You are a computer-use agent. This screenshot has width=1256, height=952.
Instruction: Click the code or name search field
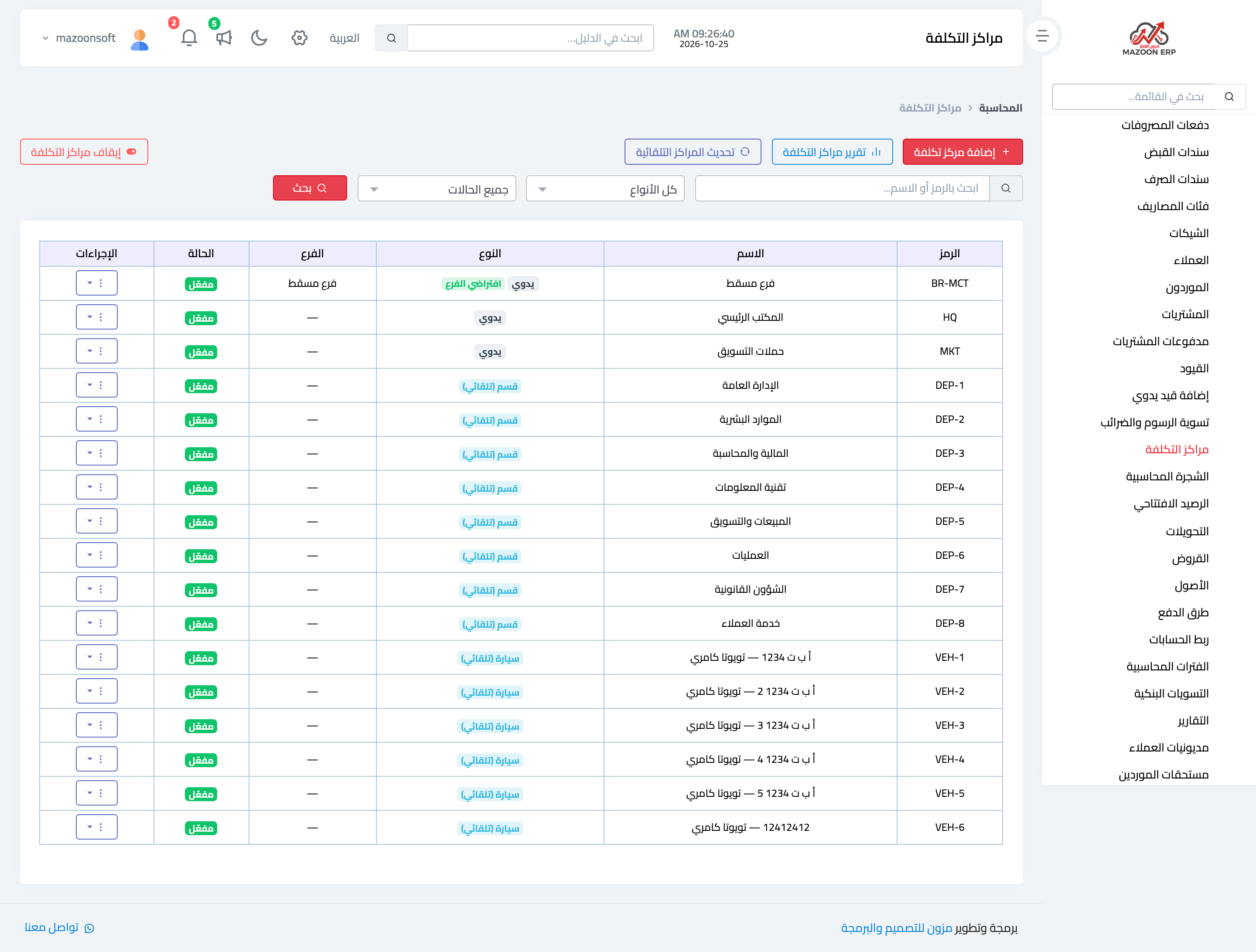(x=842, y=188)
